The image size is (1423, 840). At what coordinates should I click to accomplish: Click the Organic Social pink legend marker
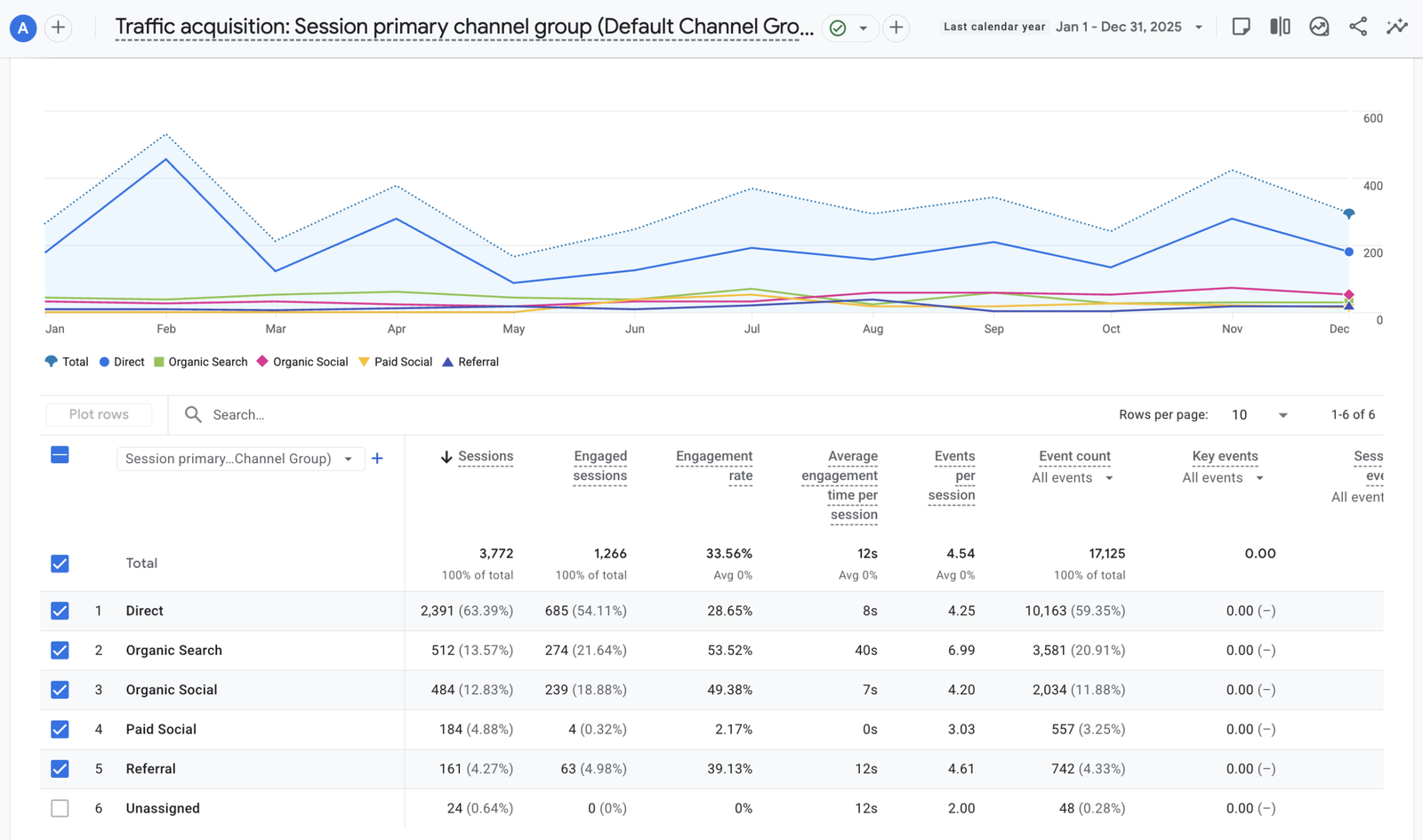click(x=262, y=361)
